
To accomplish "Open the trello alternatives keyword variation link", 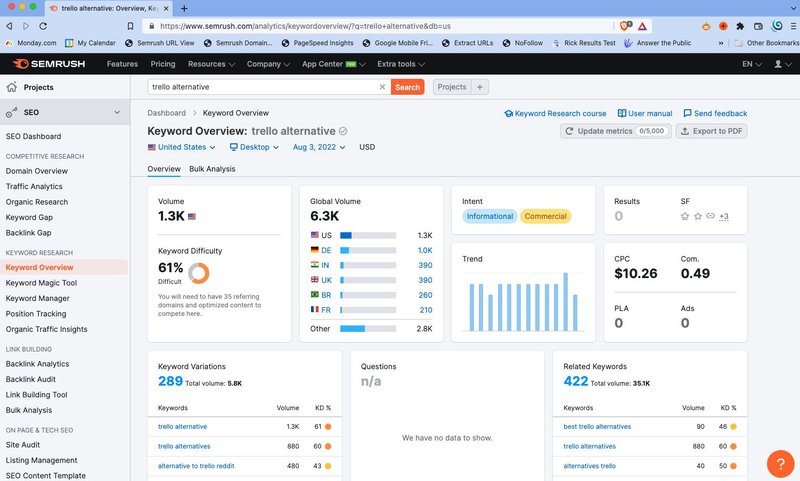I will click(x=184, y=446).
